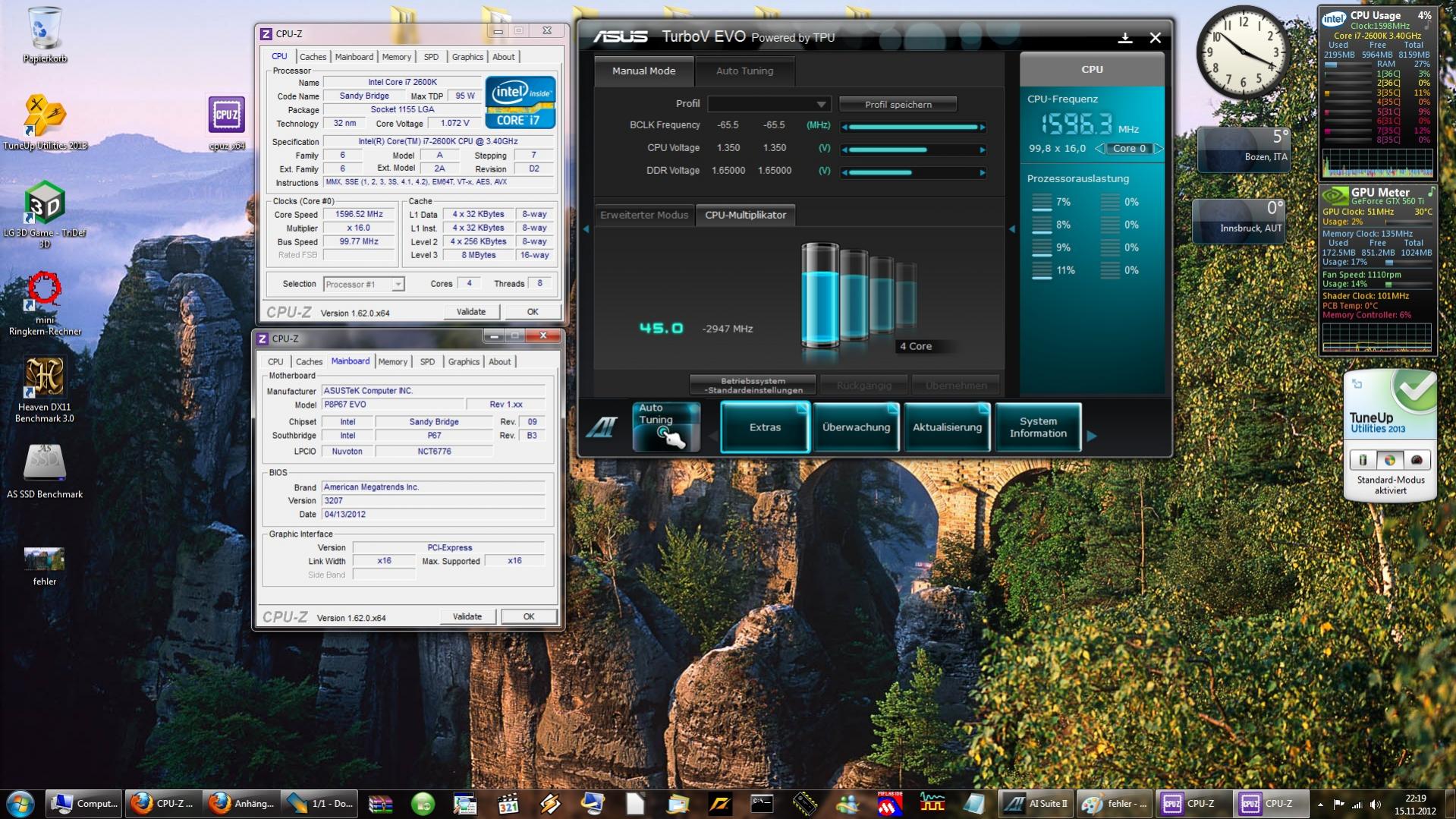
Task: Click the TuneUp gadget flip icon
Action: pos(1357,384)
